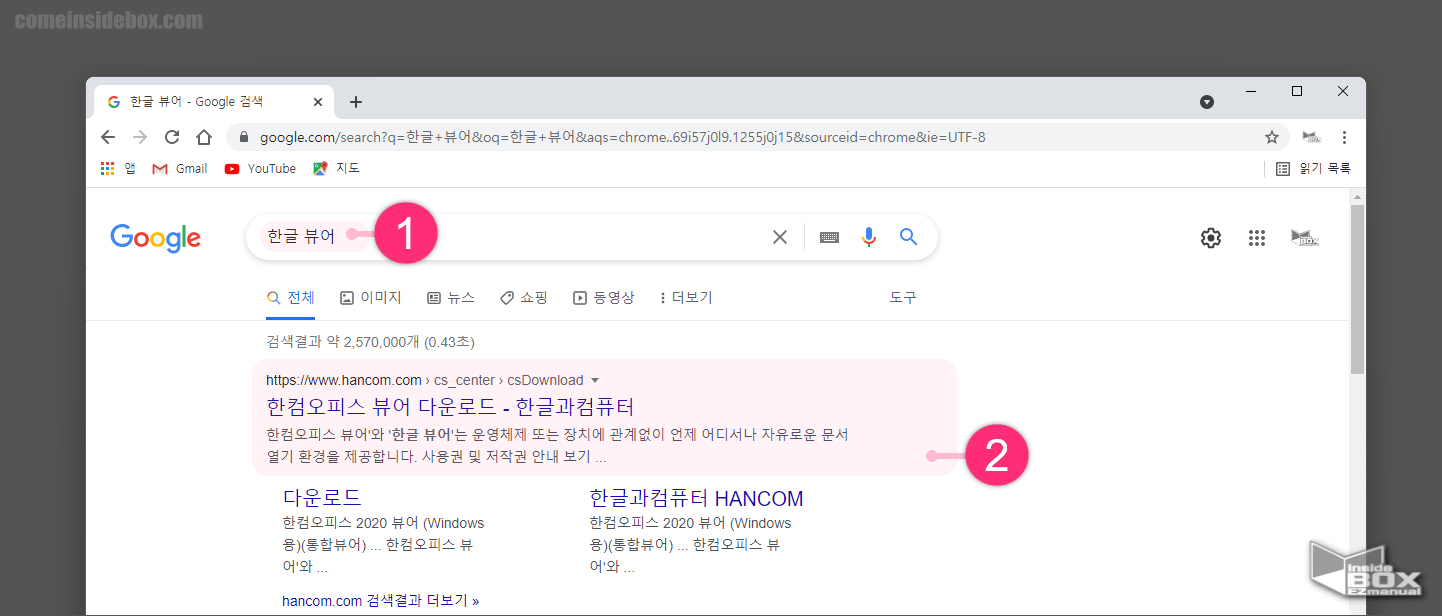1442x616 pixels.
Task: Open the on-screen keyboard input tool
Action: [x=829, y=237]
